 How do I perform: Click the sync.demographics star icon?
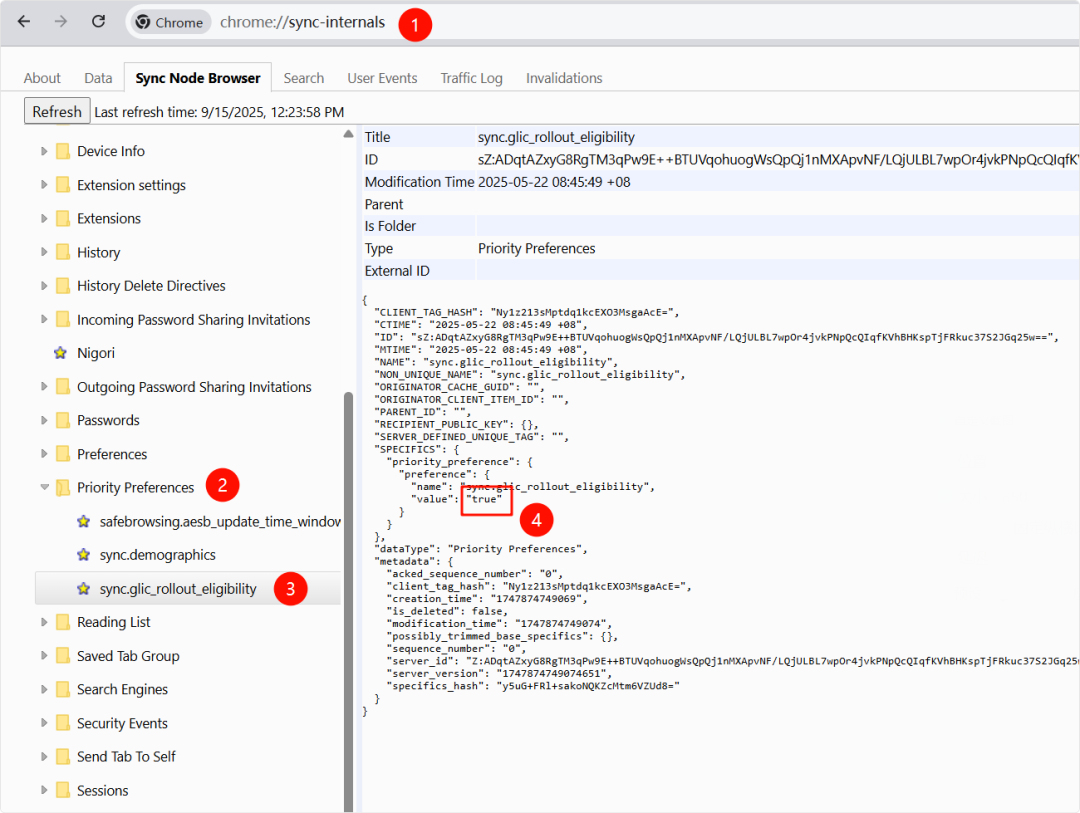pos(83,555)
